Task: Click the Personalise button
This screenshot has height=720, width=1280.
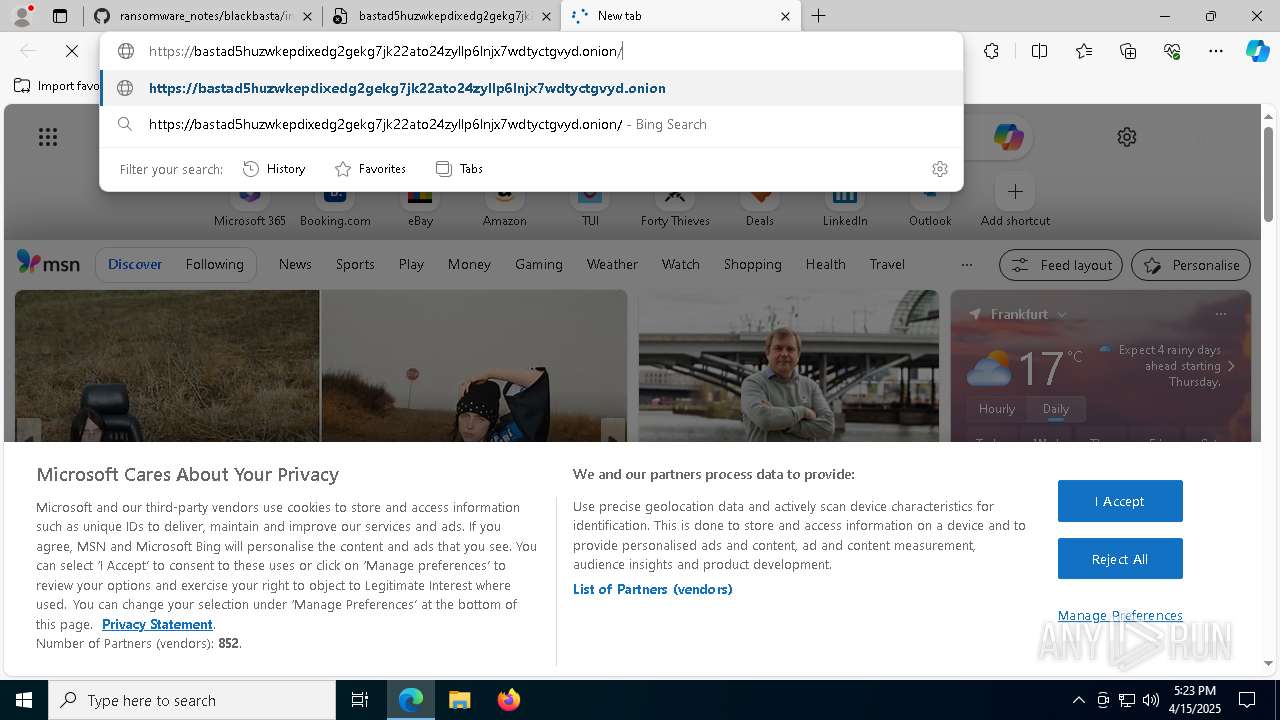Action: click(x=1191, y=265)
